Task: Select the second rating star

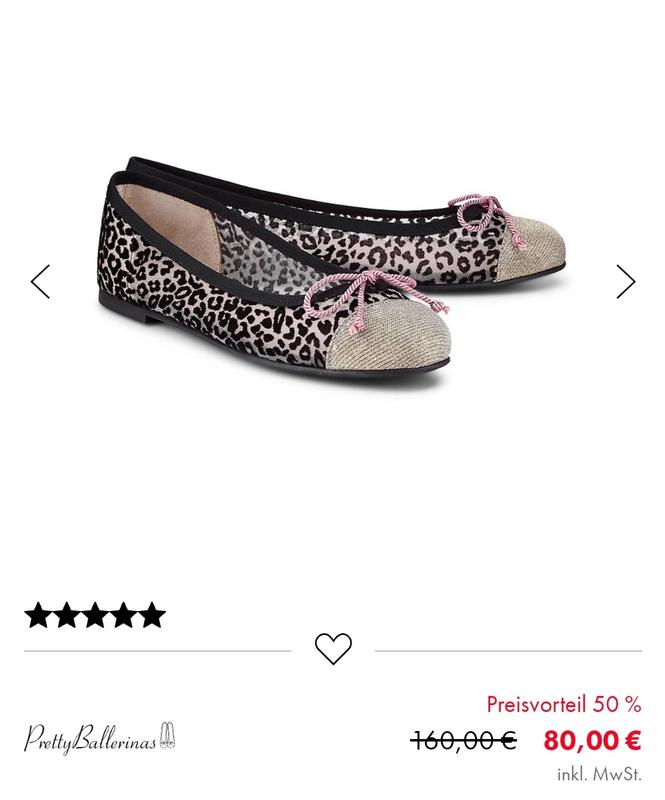Action: pyautogui.click(x=66, y=615)
